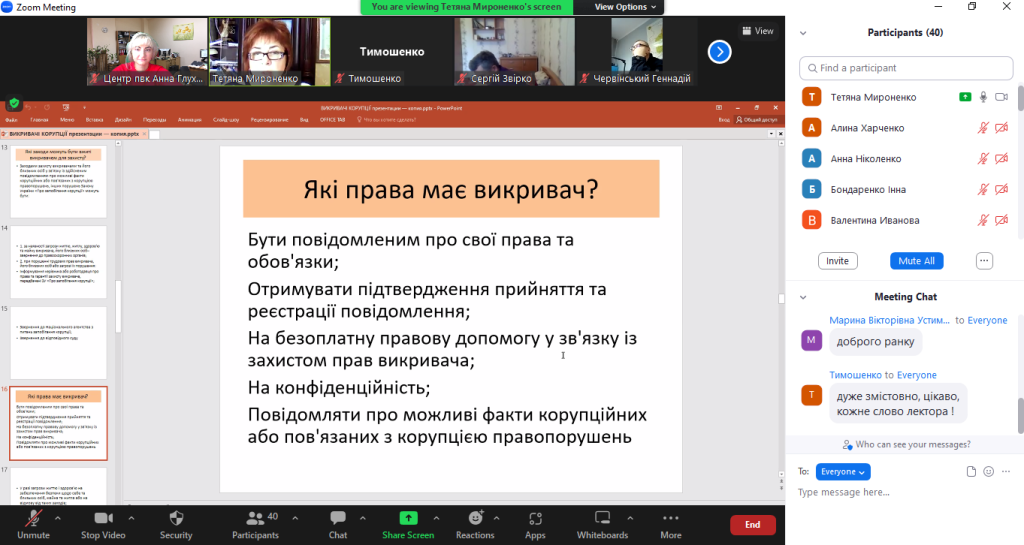Screen dimensions: 1024x545
Task: Open the Reactions emoji icon
Action: [x=475, y=518]
